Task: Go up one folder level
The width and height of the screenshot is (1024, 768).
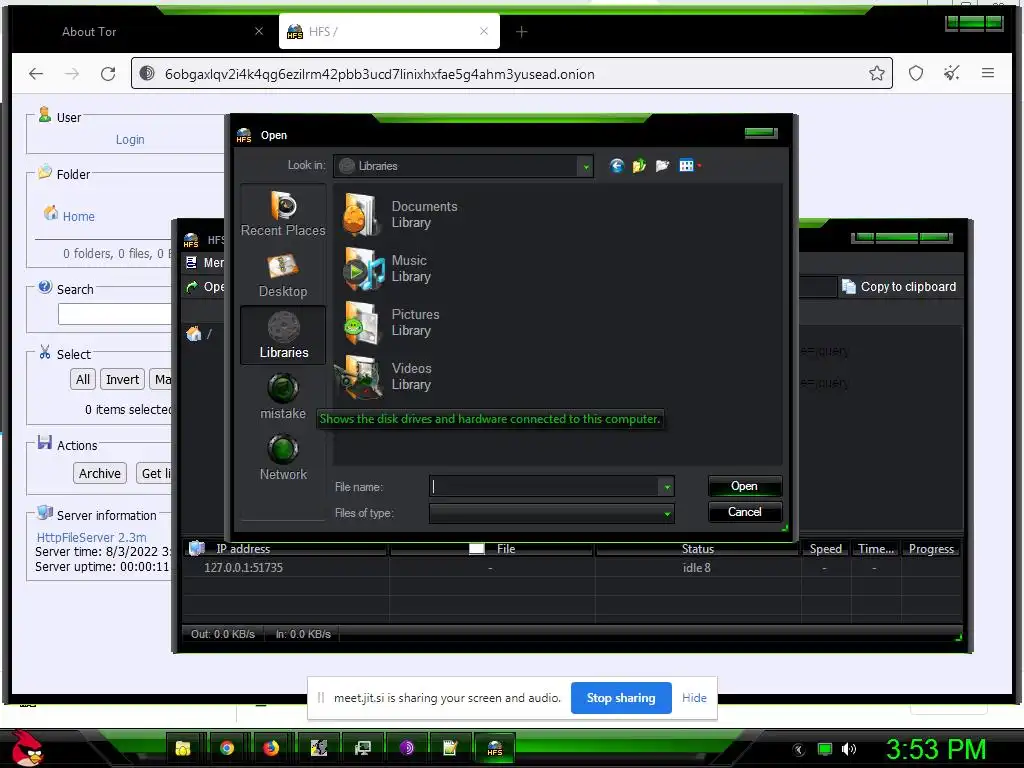Action: point(639,166)
